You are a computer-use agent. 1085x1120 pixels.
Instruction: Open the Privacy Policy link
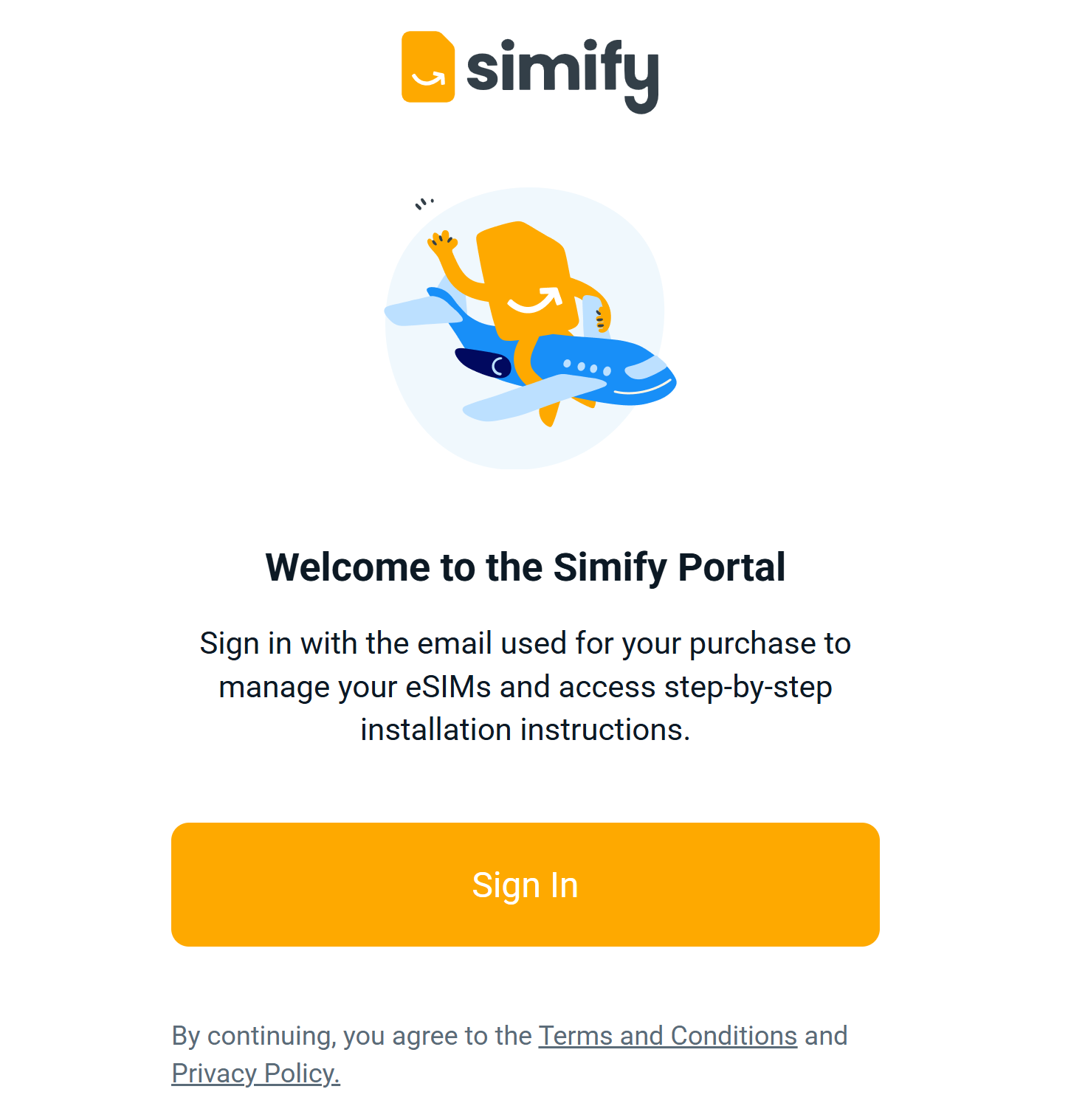tap(255, 1074)
